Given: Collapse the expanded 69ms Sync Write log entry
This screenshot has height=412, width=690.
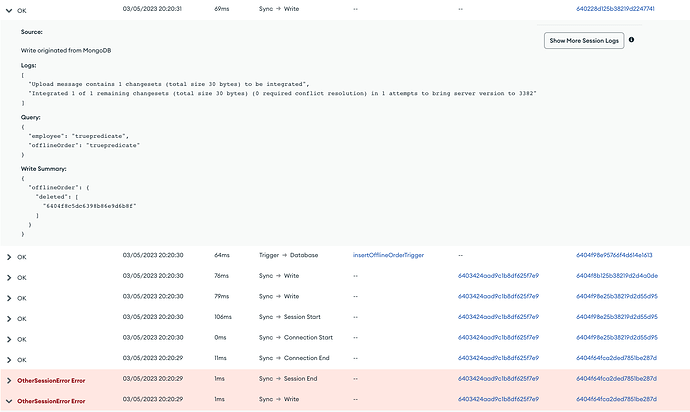Looking at the screenshot, I should (x=9, y=8).
